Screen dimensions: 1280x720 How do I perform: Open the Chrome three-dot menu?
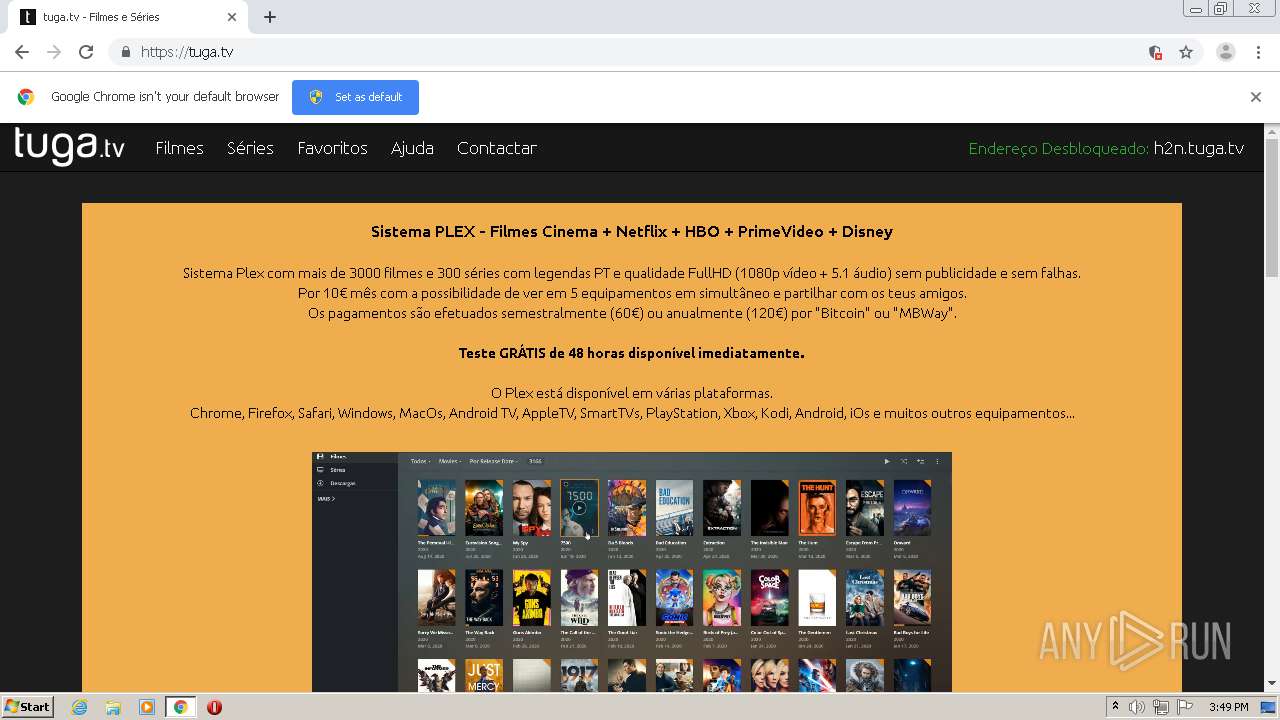click(x=1258, y=52)
